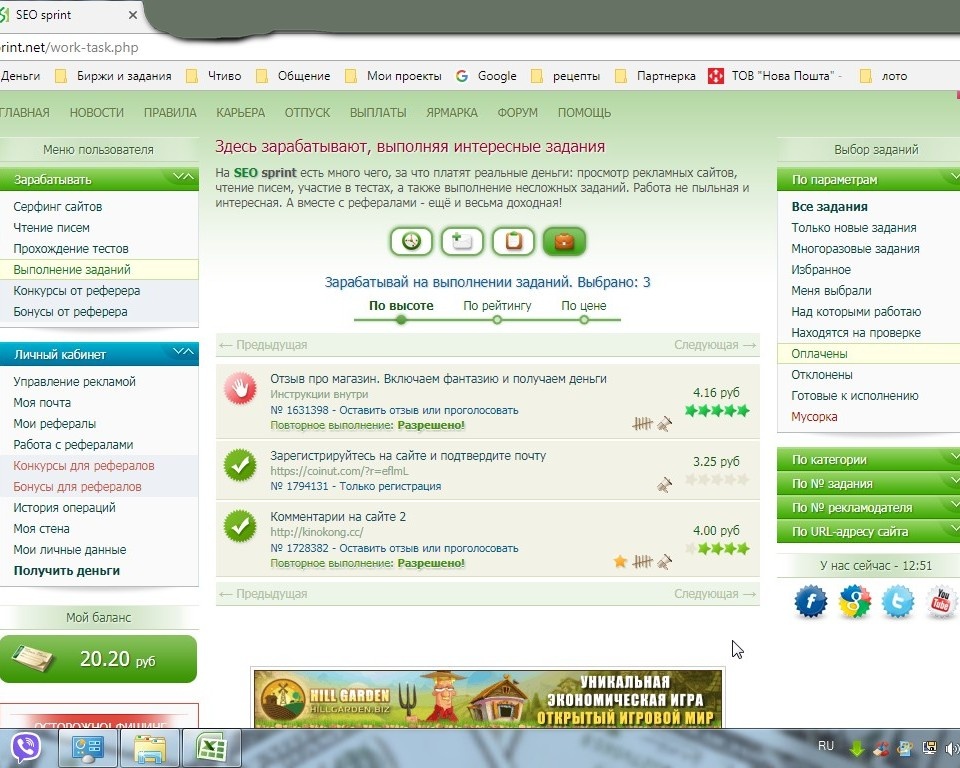The width and height of the screenshot is (960, 768).
Task: Open task Зарегистрируйтесь на сайте и подтвердите почту
Action: point(408,456)
